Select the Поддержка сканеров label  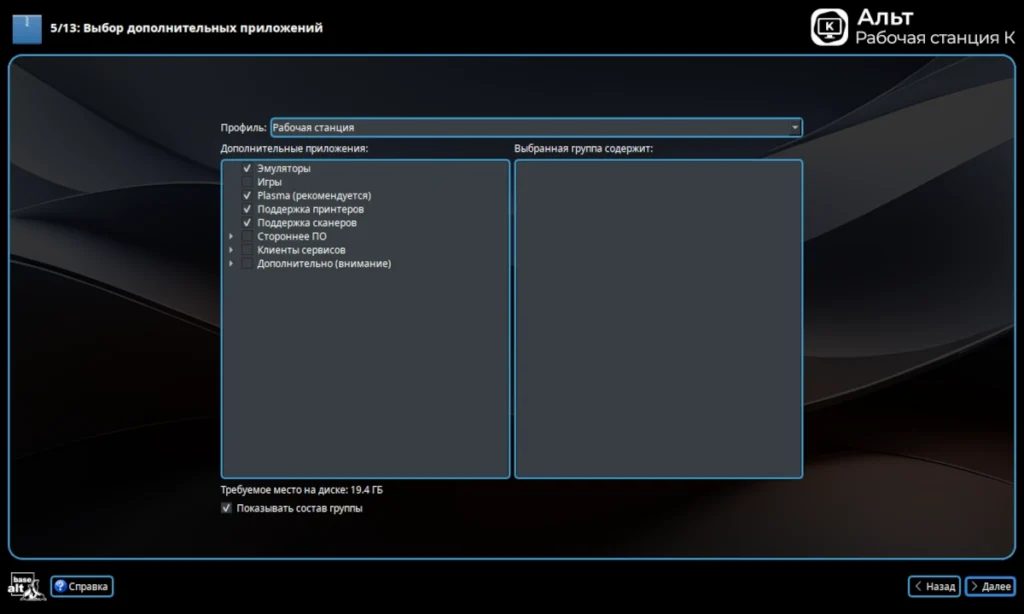[x=306, y=223]
